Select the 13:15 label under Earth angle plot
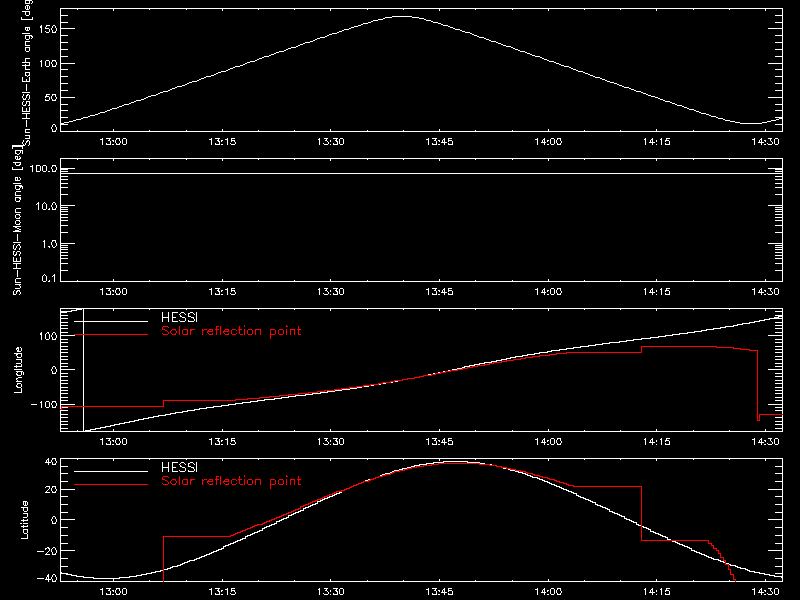Screen dimensions: 800x600 [222, 142]
